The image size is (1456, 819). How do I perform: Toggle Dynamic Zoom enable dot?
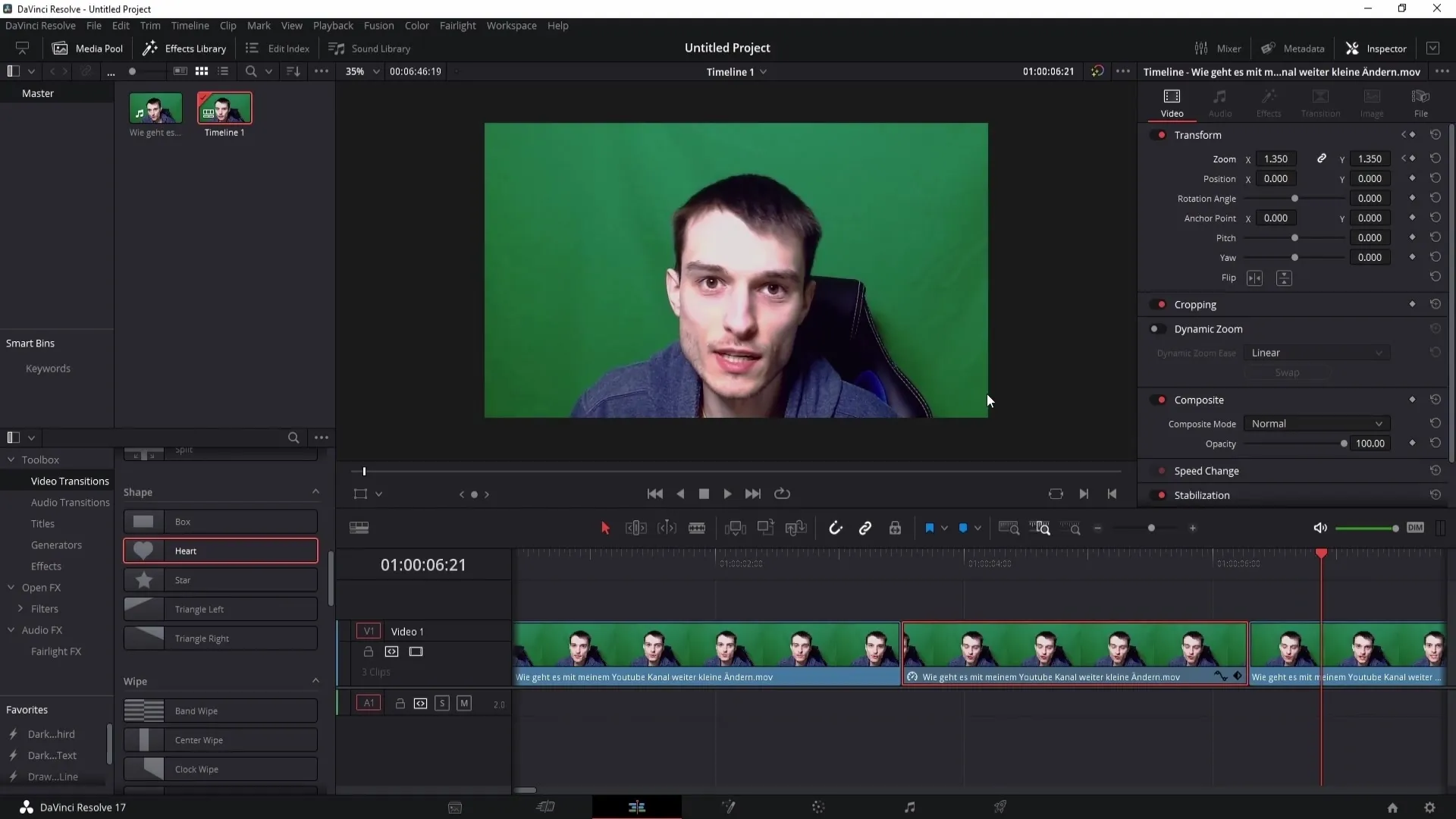[1155, 329]
